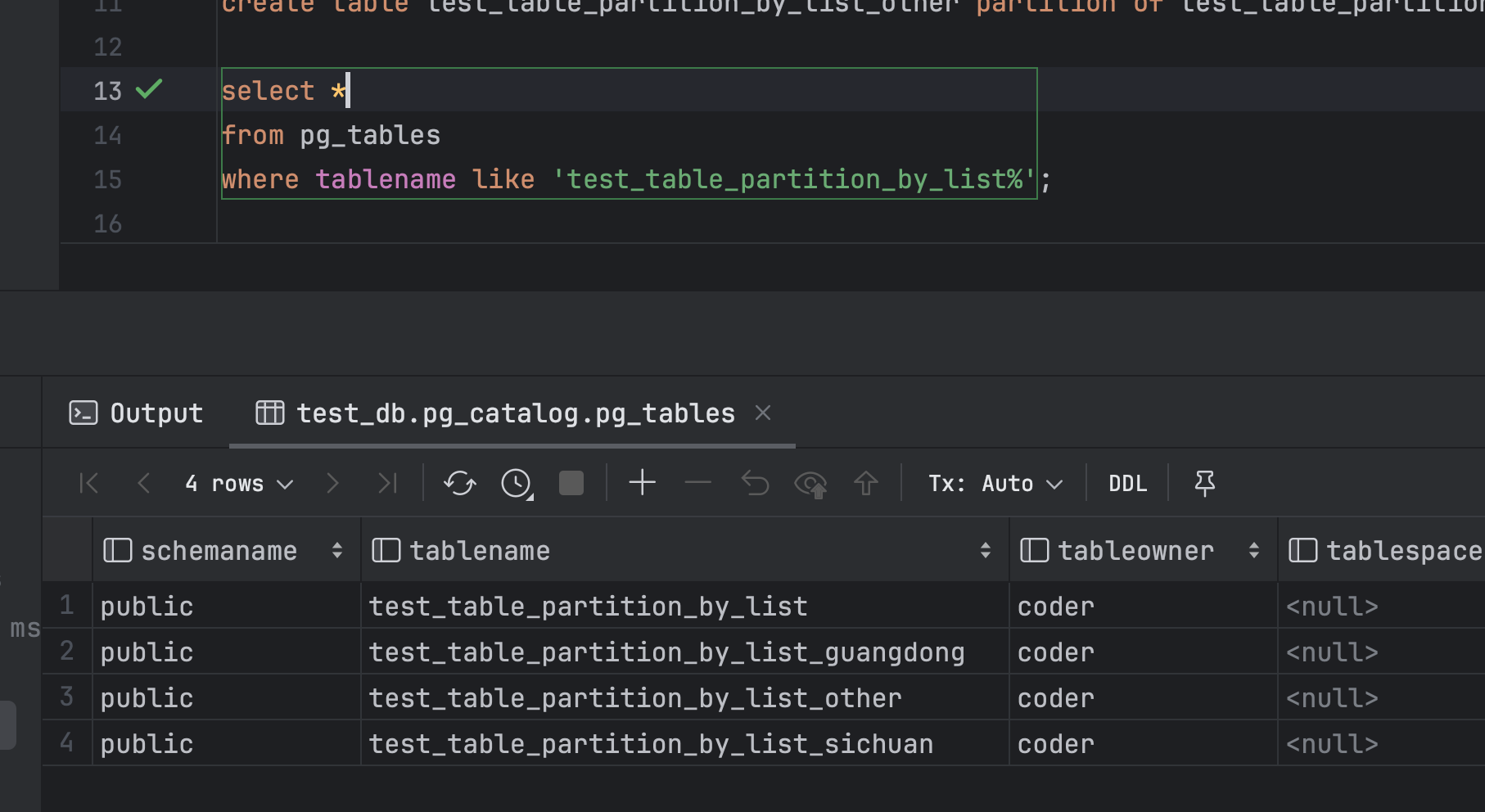Image resolution: width=1485 pixels, height=812 pixels.
Task: Open auto-refresh clock options
Action: pyautogui.click(x=517, y=484)
